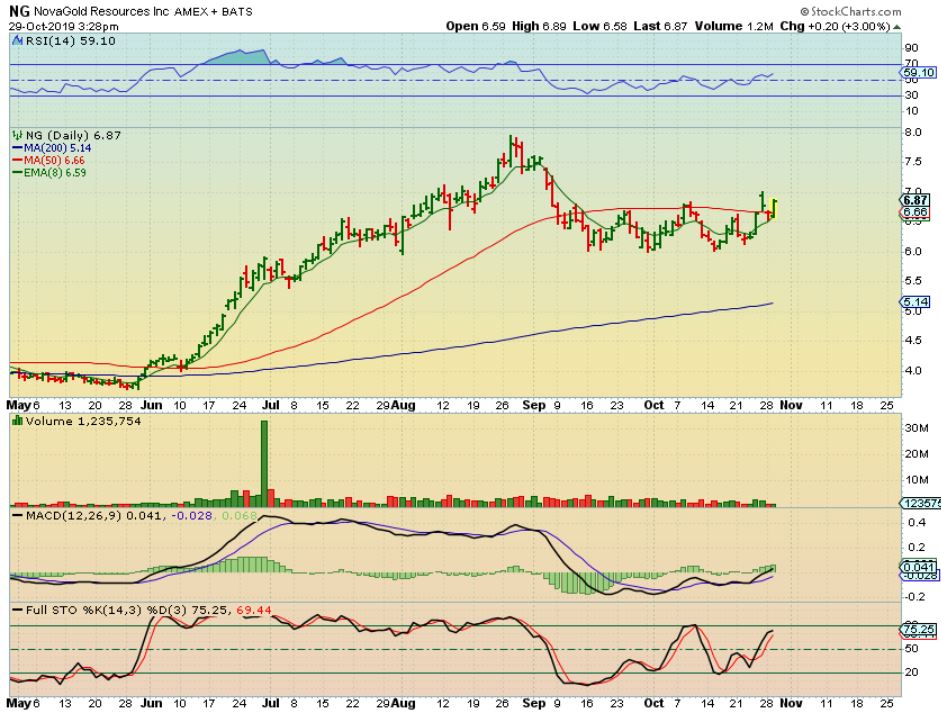This screenshot has height=715, width=941.
Task: Click the bar icon before Volume label
Action: (17, 421)
